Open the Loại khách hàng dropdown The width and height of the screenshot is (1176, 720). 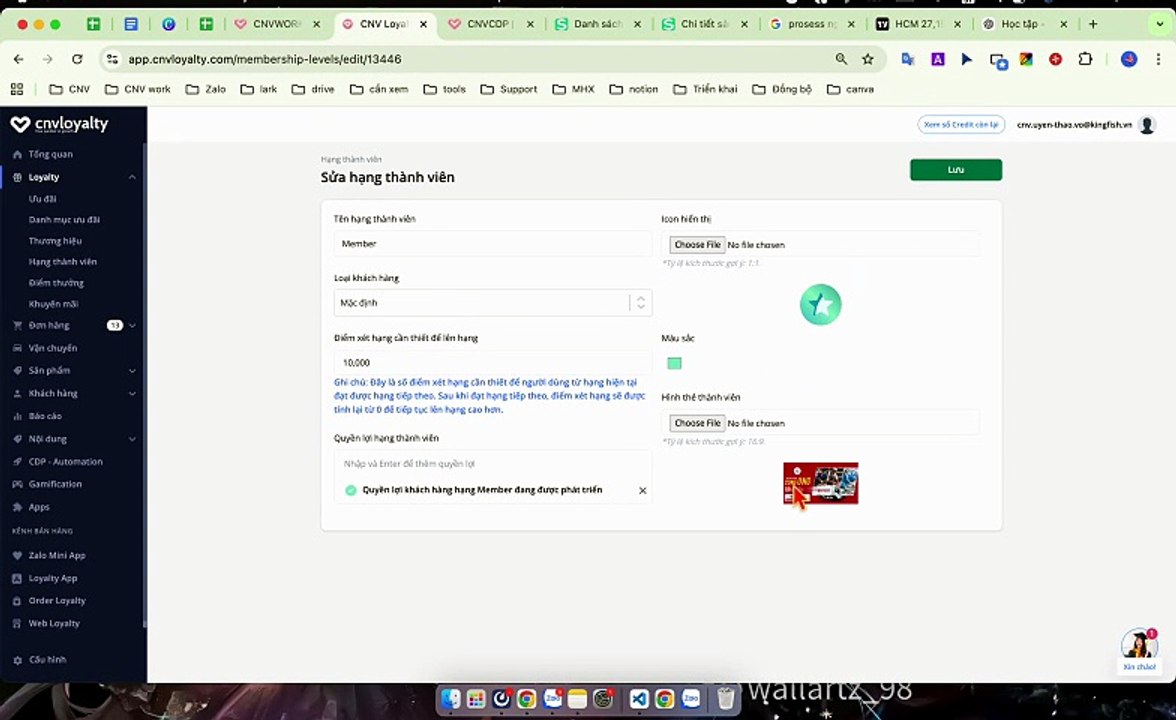click(x=493, y=302)
